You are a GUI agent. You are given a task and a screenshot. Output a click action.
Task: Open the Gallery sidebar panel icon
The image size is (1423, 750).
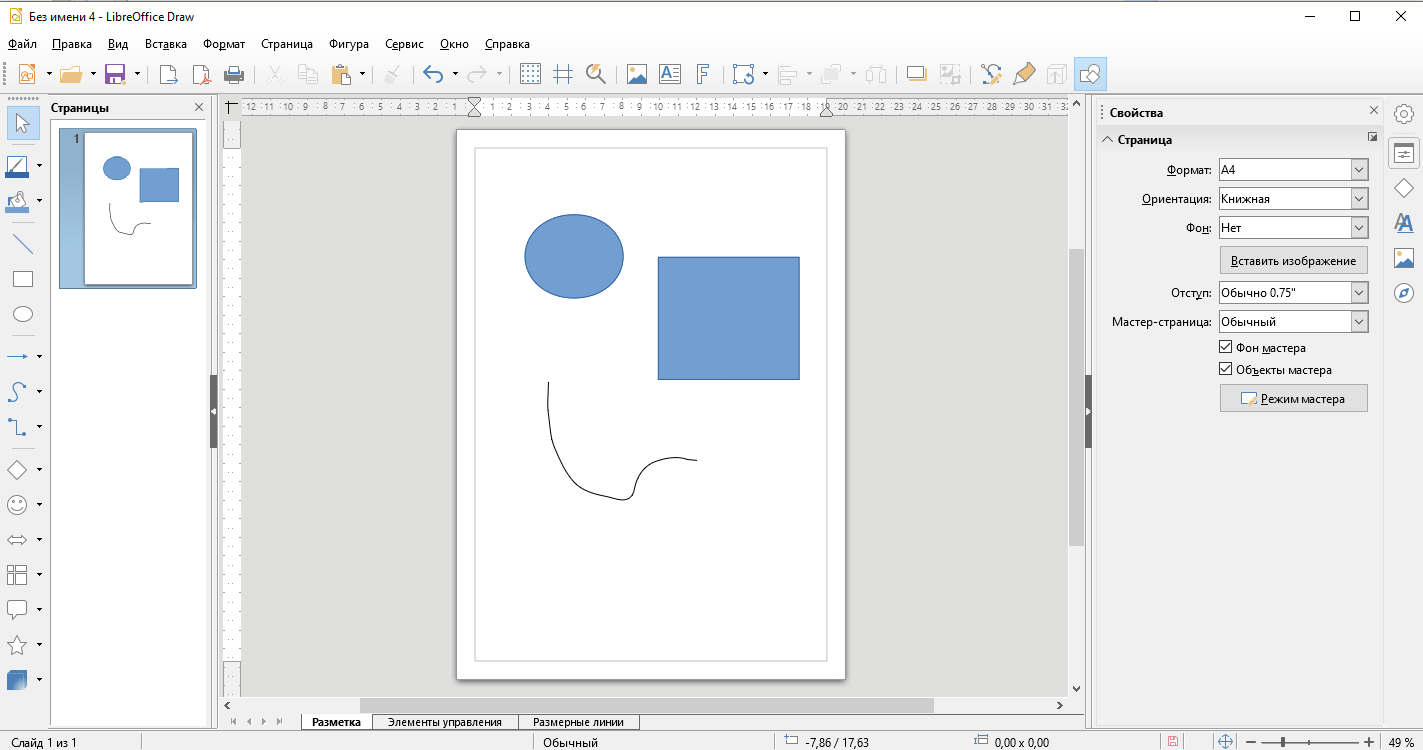point(1404,258)
